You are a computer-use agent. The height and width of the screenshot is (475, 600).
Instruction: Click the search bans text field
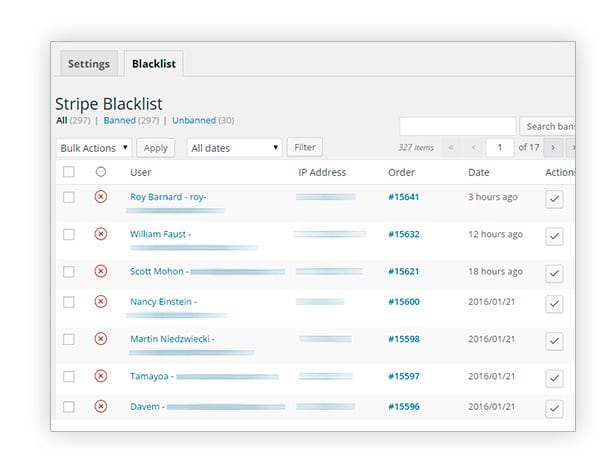(458, 126)
